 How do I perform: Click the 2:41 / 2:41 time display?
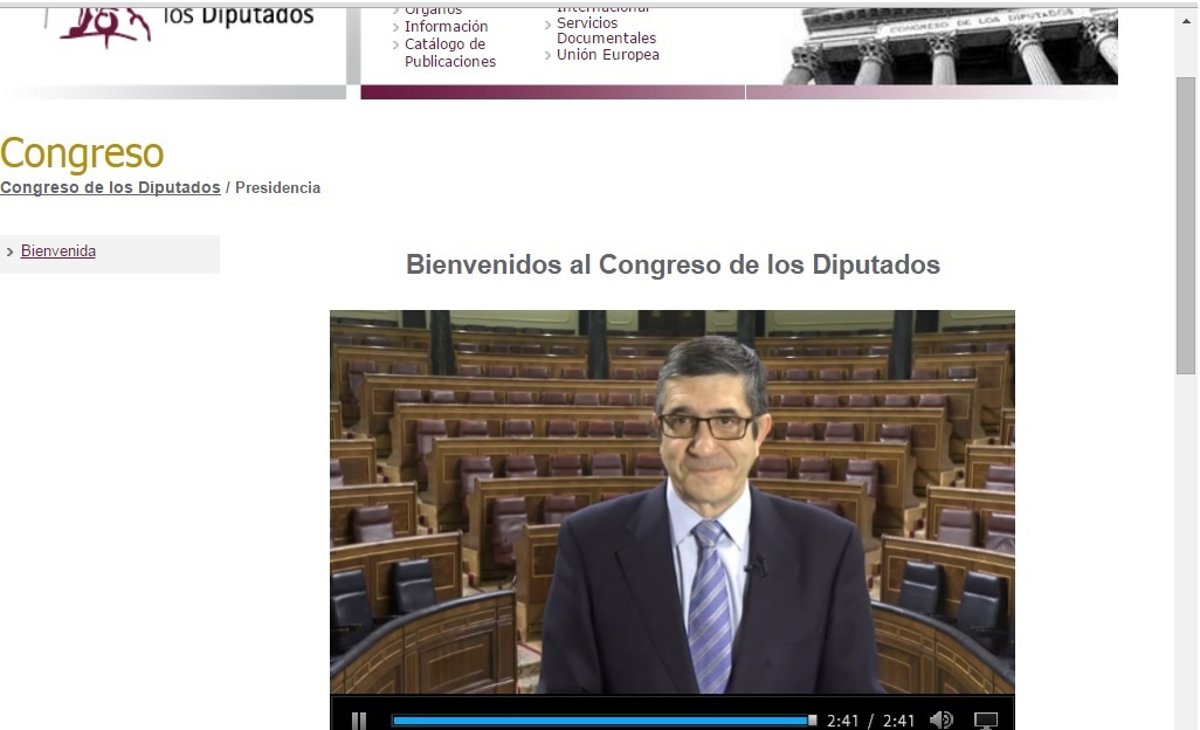coord(871,720)
